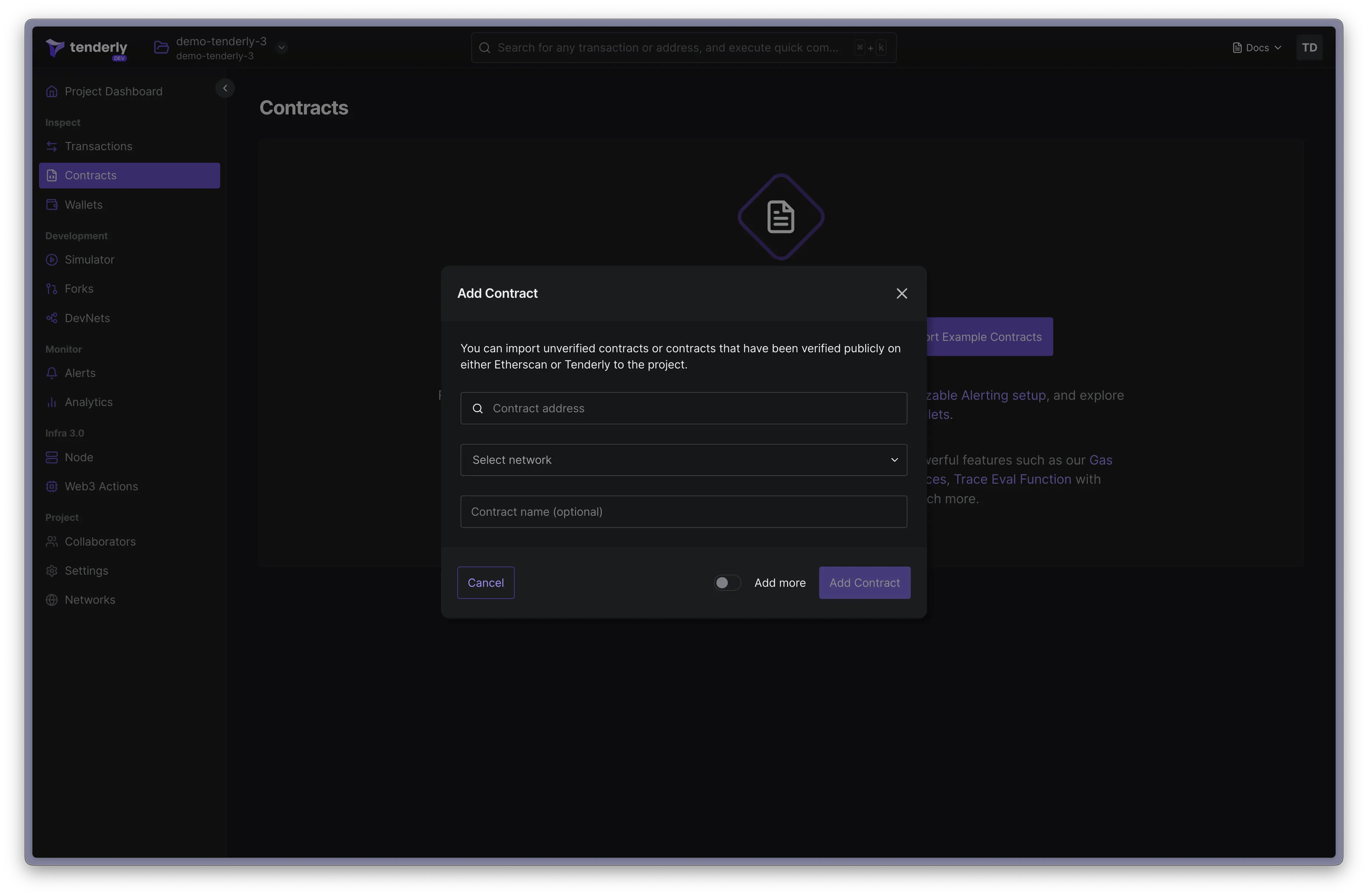This screenshot has height=896, width=1368.
Task: Follow the Trace Eval Function link
Action: pyautogui.click(x=1012, y=479)
